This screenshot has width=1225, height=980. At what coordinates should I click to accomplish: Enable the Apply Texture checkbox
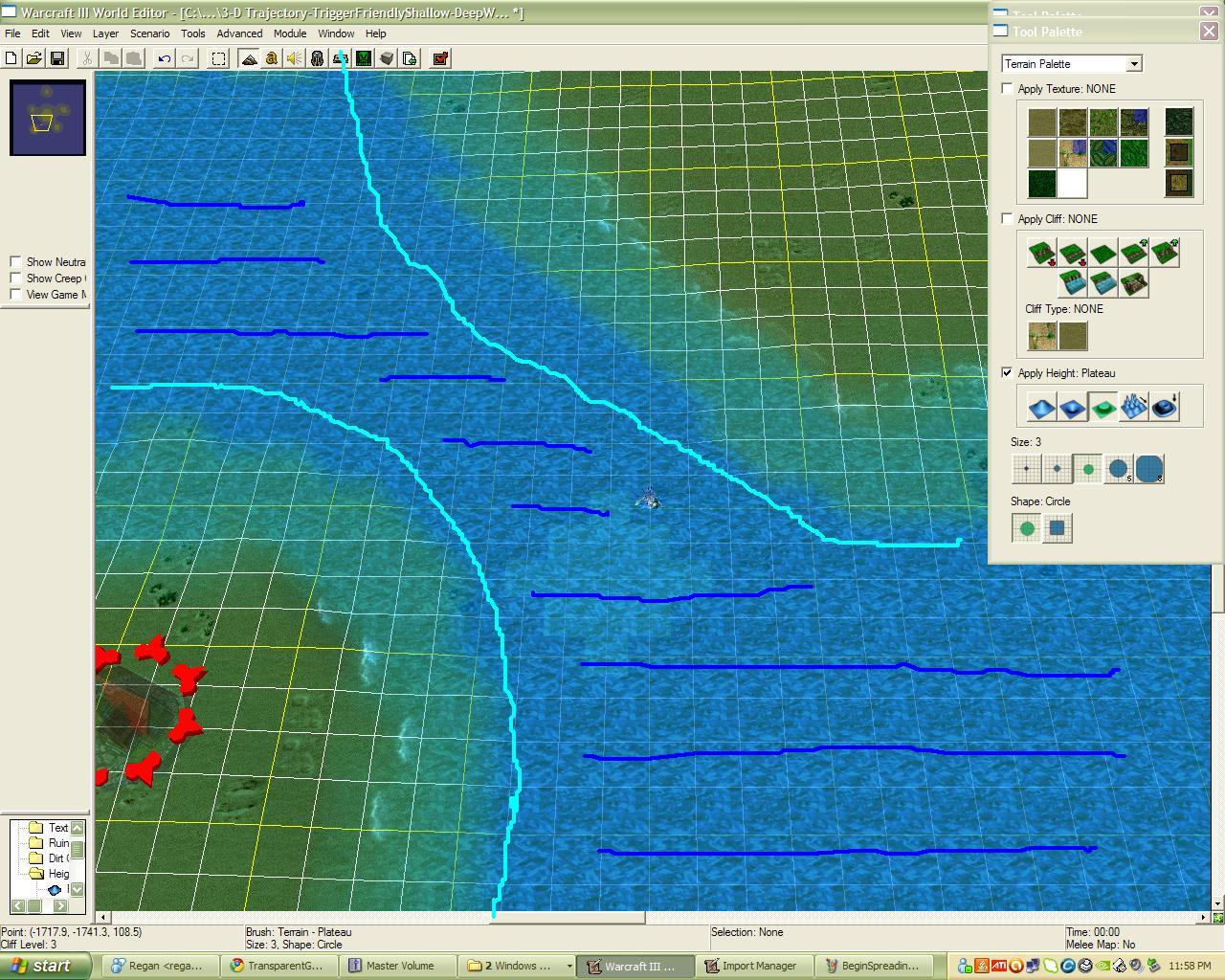1007,88
